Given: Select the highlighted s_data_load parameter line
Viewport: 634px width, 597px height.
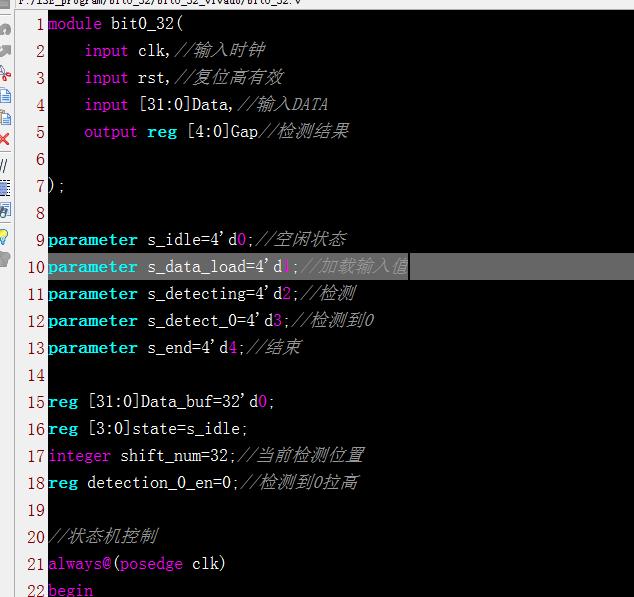Looking at the screenshot, I should 227,267.
